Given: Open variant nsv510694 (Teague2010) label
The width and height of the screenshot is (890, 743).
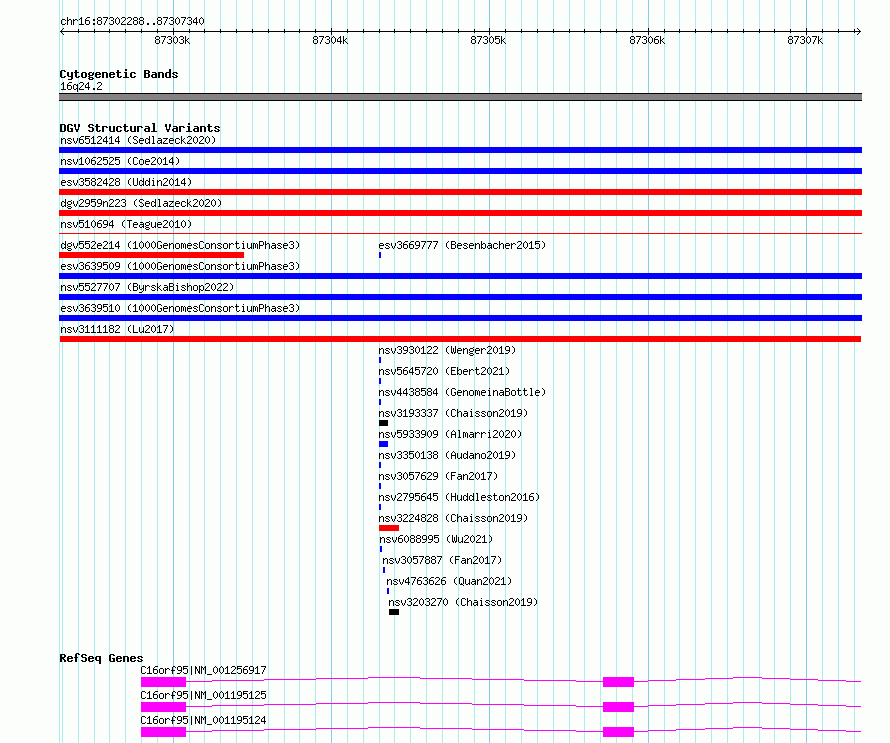Looking at the screenshot, I should click(126, 224).
